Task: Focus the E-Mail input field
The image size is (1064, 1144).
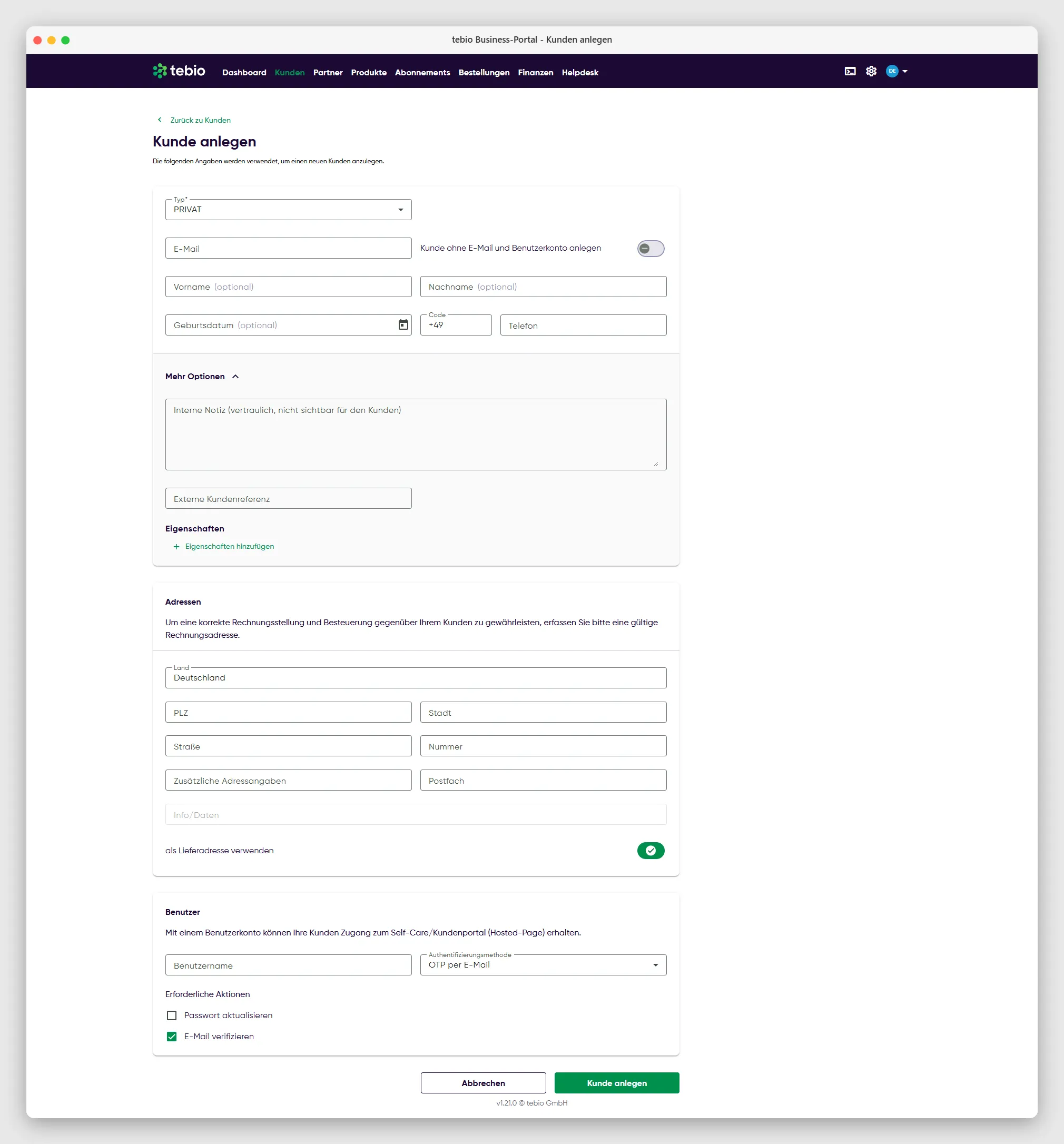Action: pyautogui.click(x=288, y=249)
